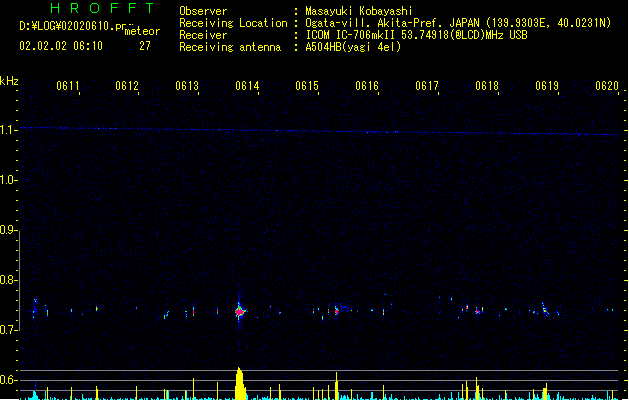Click the 0611 time marker

(x=68, y=86)
